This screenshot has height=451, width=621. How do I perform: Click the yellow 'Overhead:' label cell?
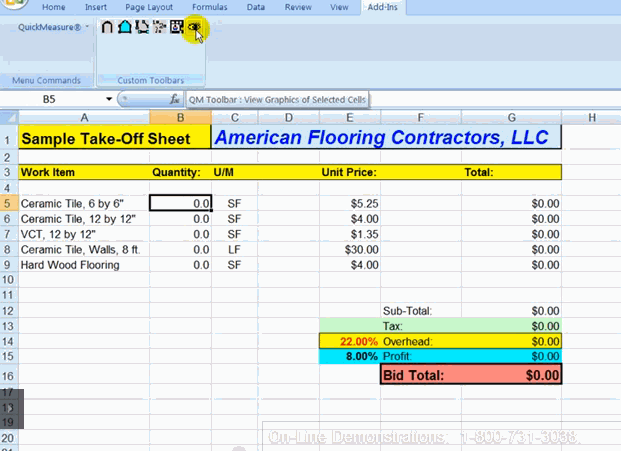click(x=421, y=341)
